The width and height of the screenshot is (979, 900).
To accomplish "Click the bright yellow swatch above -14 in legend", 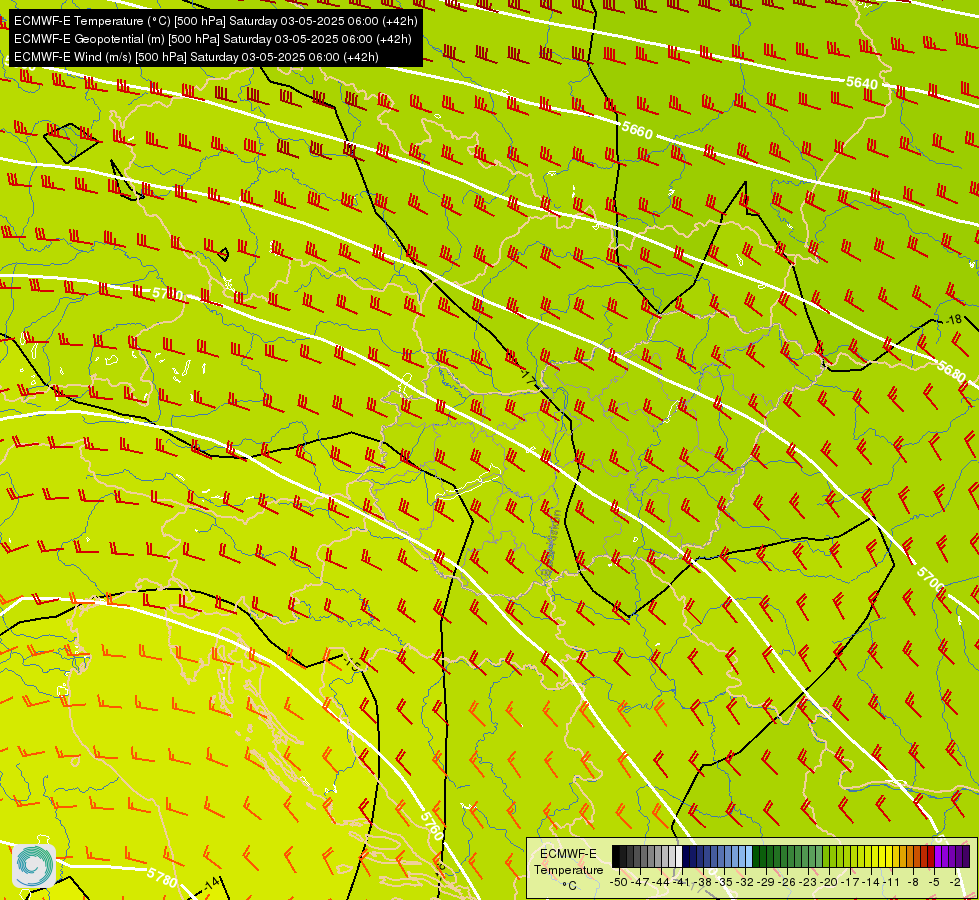I will tap(875, 856).
